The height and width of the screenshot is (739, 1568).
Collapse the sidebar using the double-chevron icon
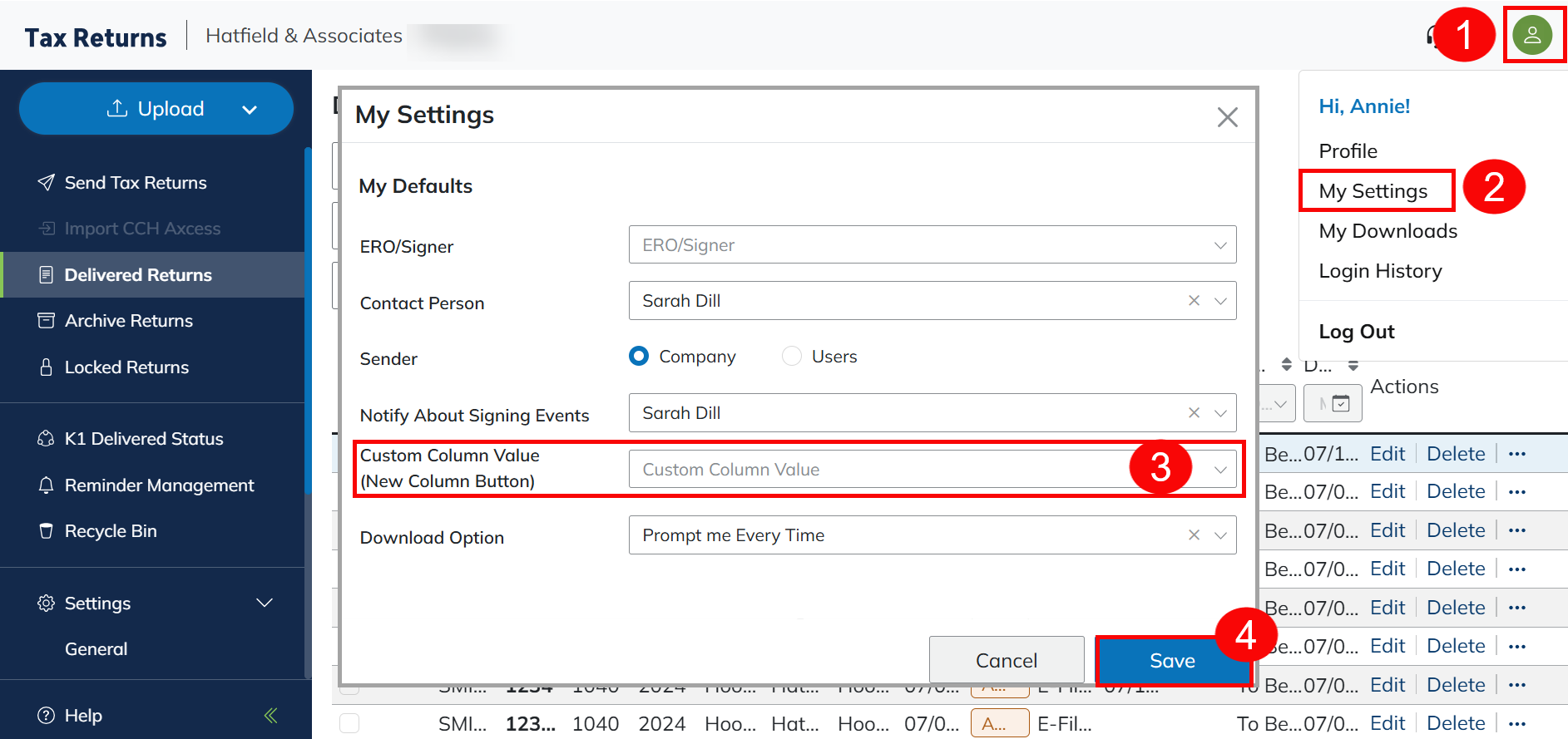(270, 715)
